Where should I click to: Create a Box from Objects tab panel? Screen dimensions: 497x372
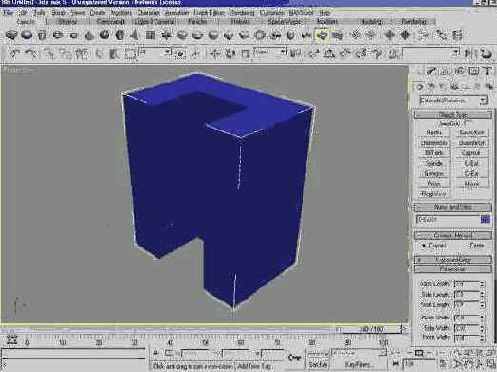[x=11, y=35]
